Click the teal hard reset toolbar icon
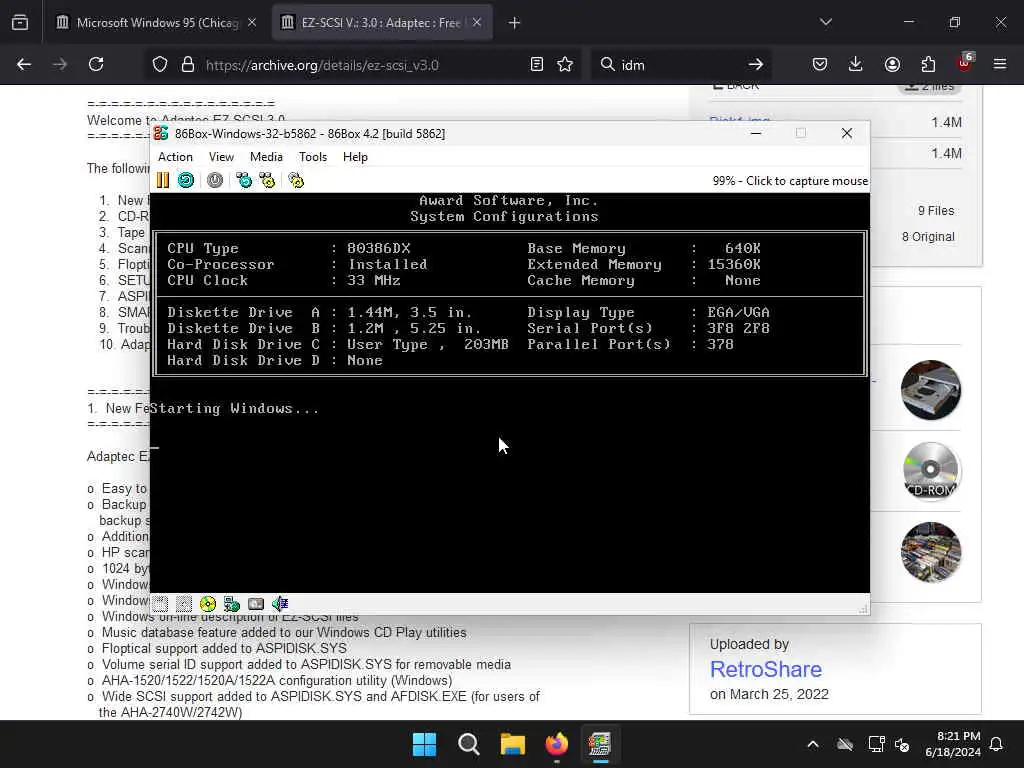 click(186, 180)
